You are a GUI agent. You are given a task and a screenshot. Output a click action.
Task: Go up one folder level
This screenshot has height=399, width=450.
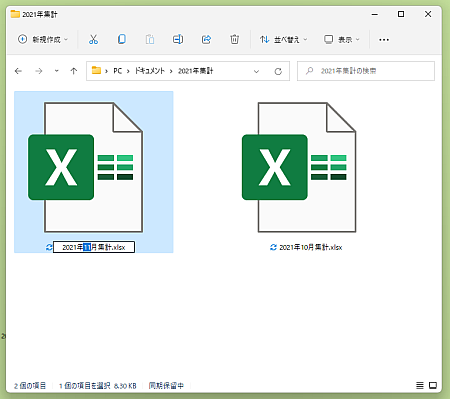[74, 71]
